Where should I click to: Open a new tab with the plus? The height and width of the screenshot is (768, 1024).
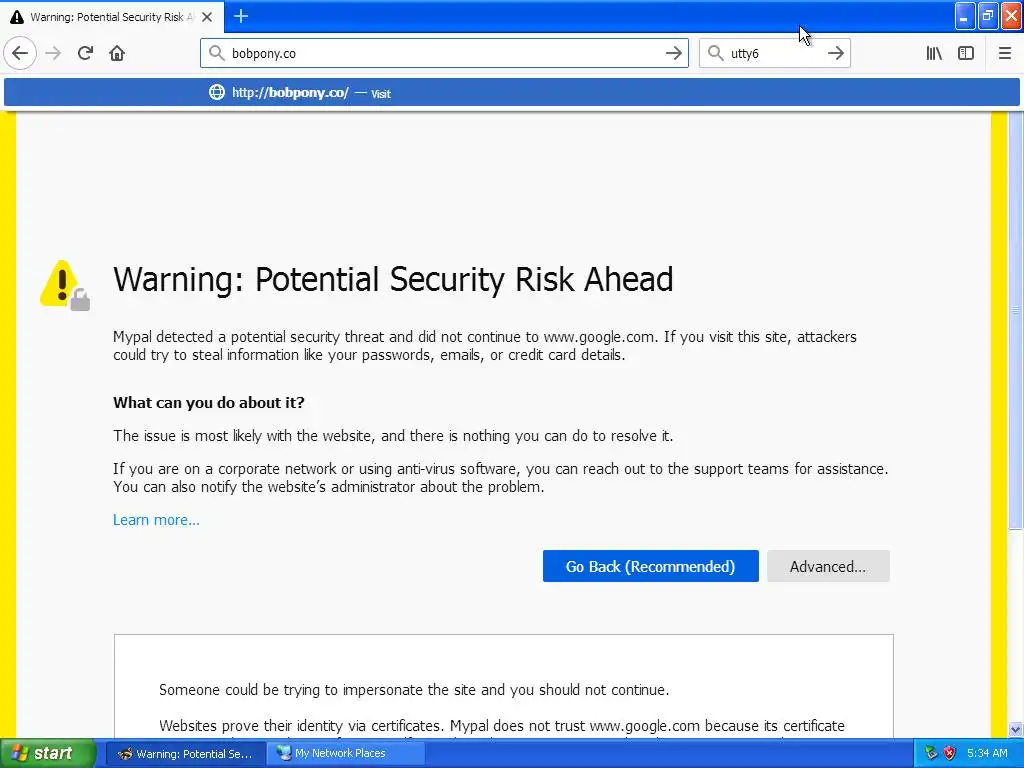241,16
